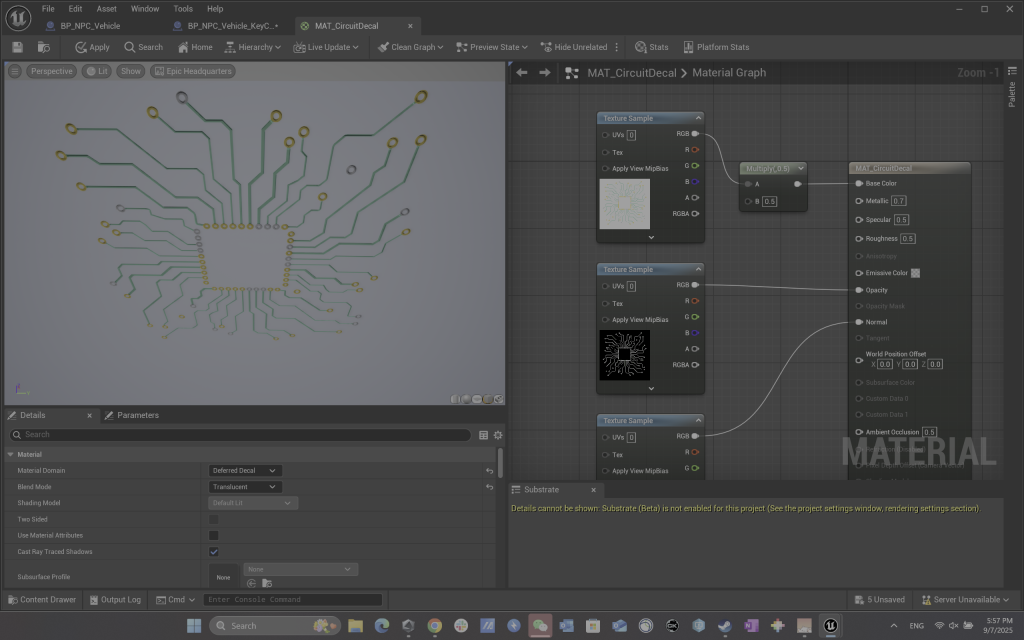The image size is (1024, 640).
Task: Open the Material Domain dropdown
Action: click(x=245, y=471)
